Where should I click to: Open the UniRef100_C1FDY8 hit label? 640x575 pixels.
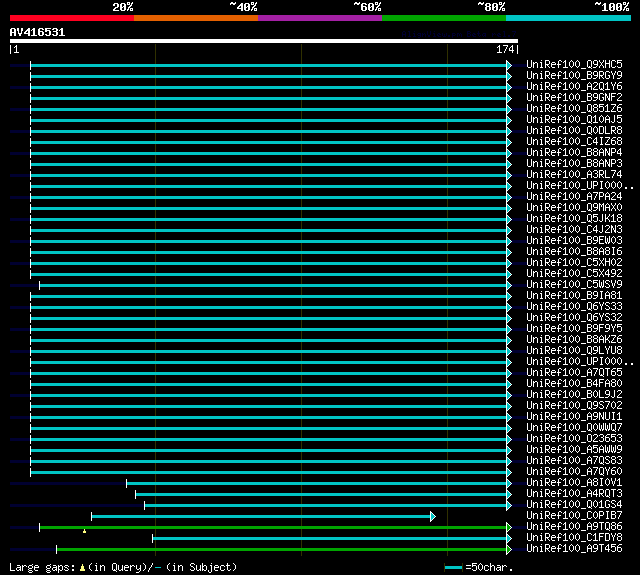pos(574,538)
